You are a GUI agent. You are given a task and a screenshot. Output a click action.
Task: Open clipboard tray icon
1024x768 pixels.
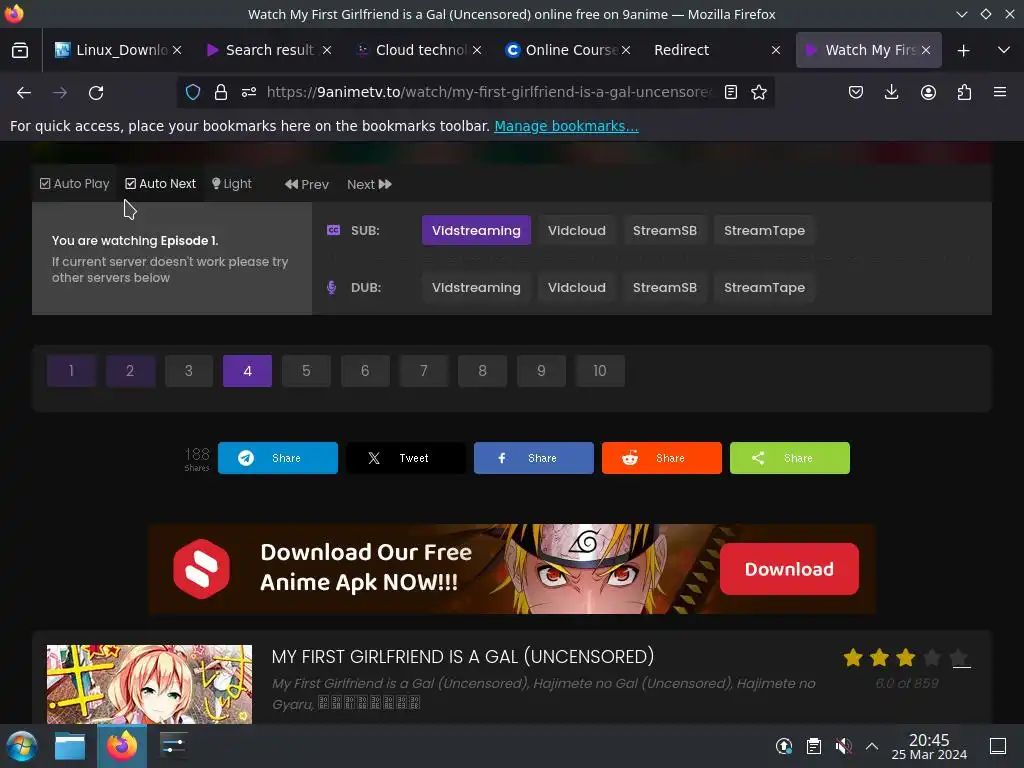(x=814, y=746)
